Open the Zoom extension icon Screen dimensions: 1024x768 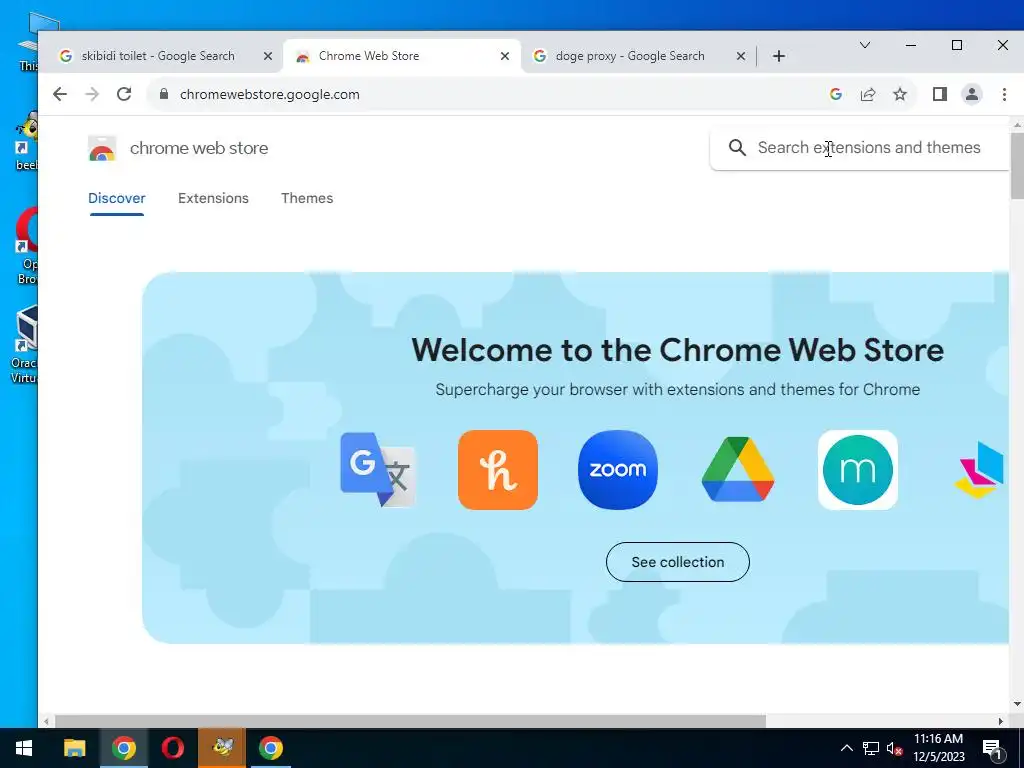coord(618,470)
